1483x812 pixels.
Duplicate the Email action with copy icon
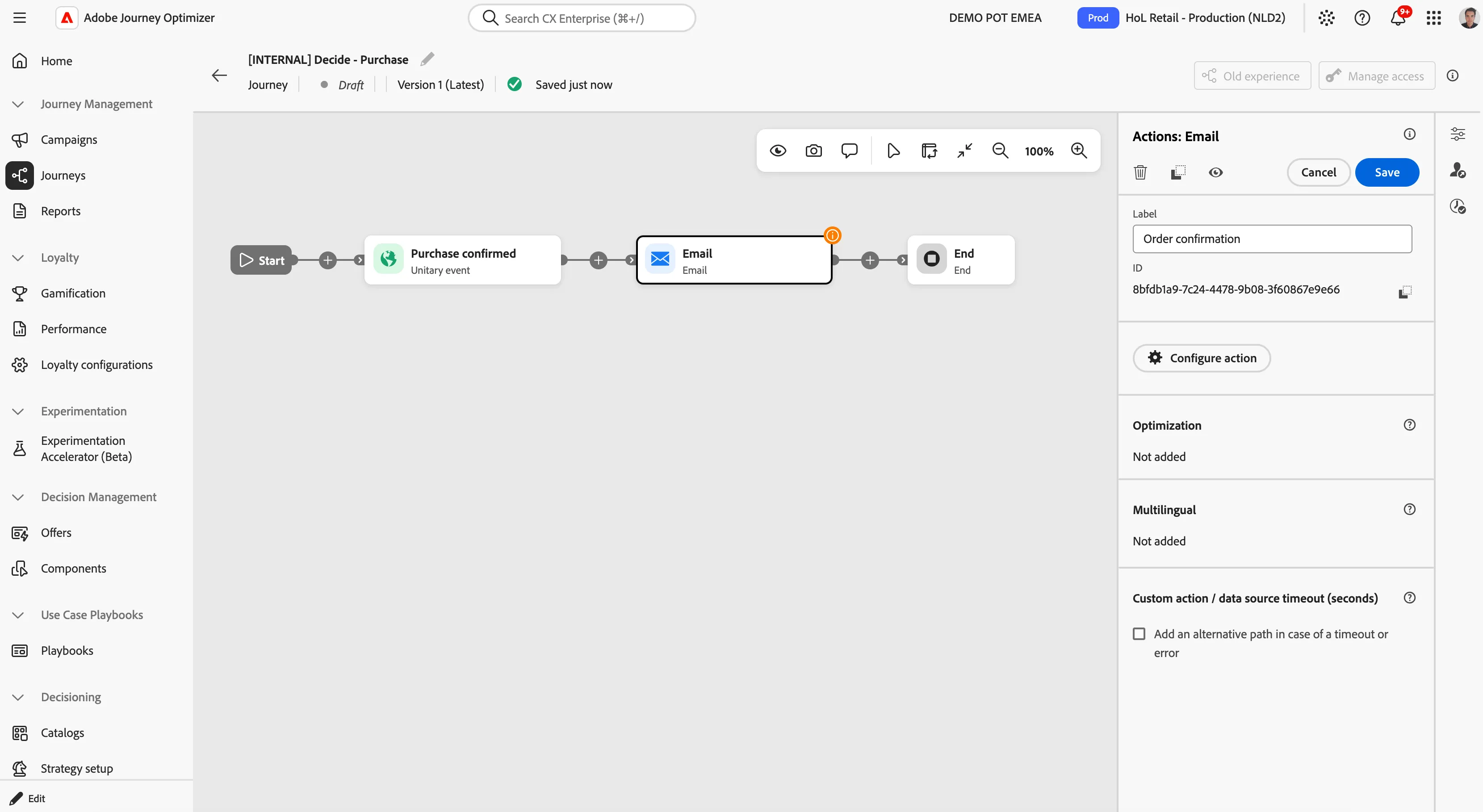click(x=1178, y=172)
